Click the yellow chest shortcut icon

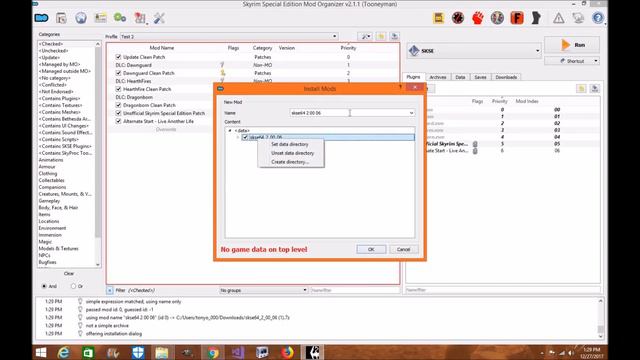point(438,18)
